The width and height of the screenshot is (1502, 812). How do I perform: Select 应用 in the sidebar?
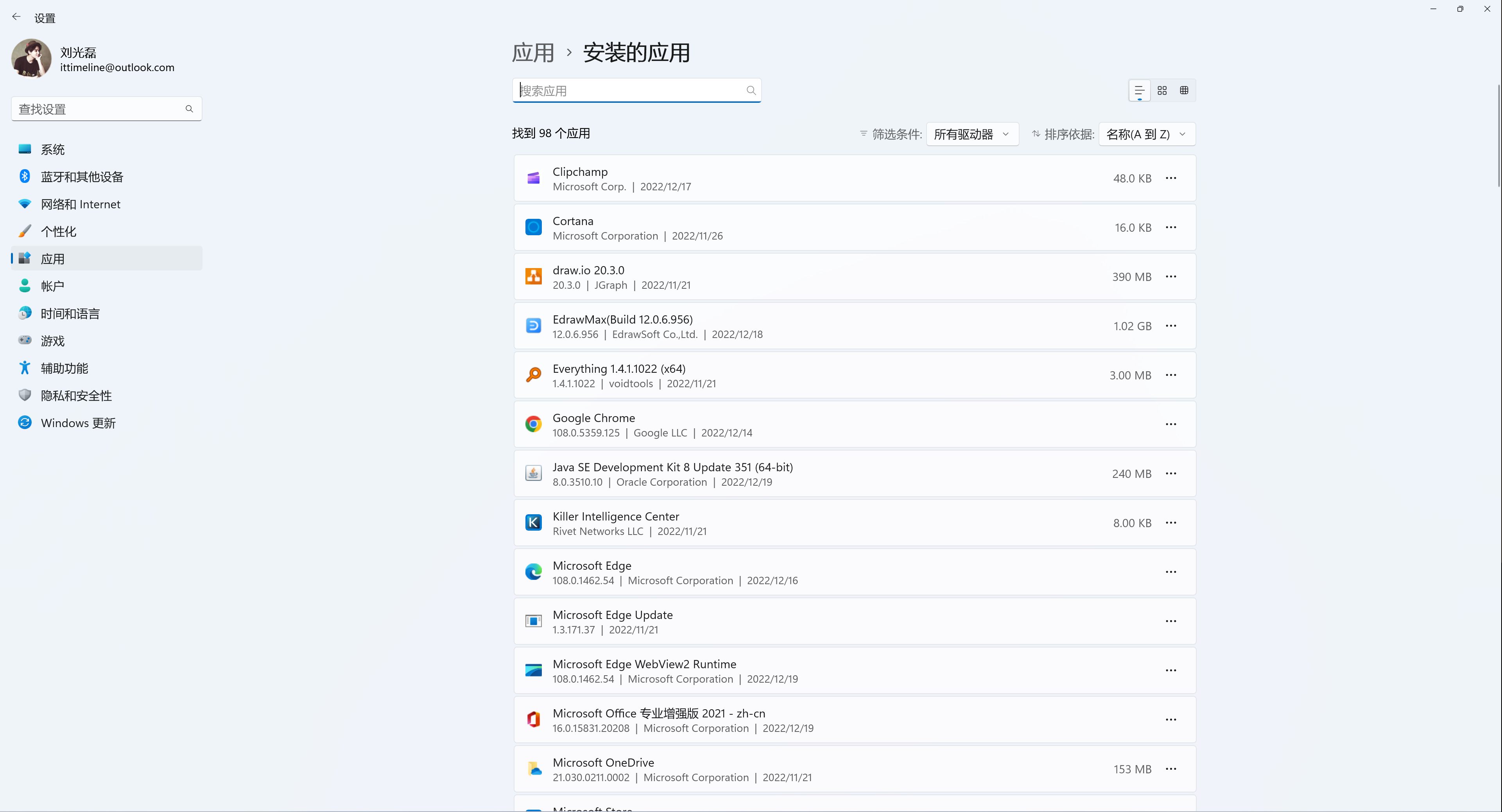click(107, 258)
